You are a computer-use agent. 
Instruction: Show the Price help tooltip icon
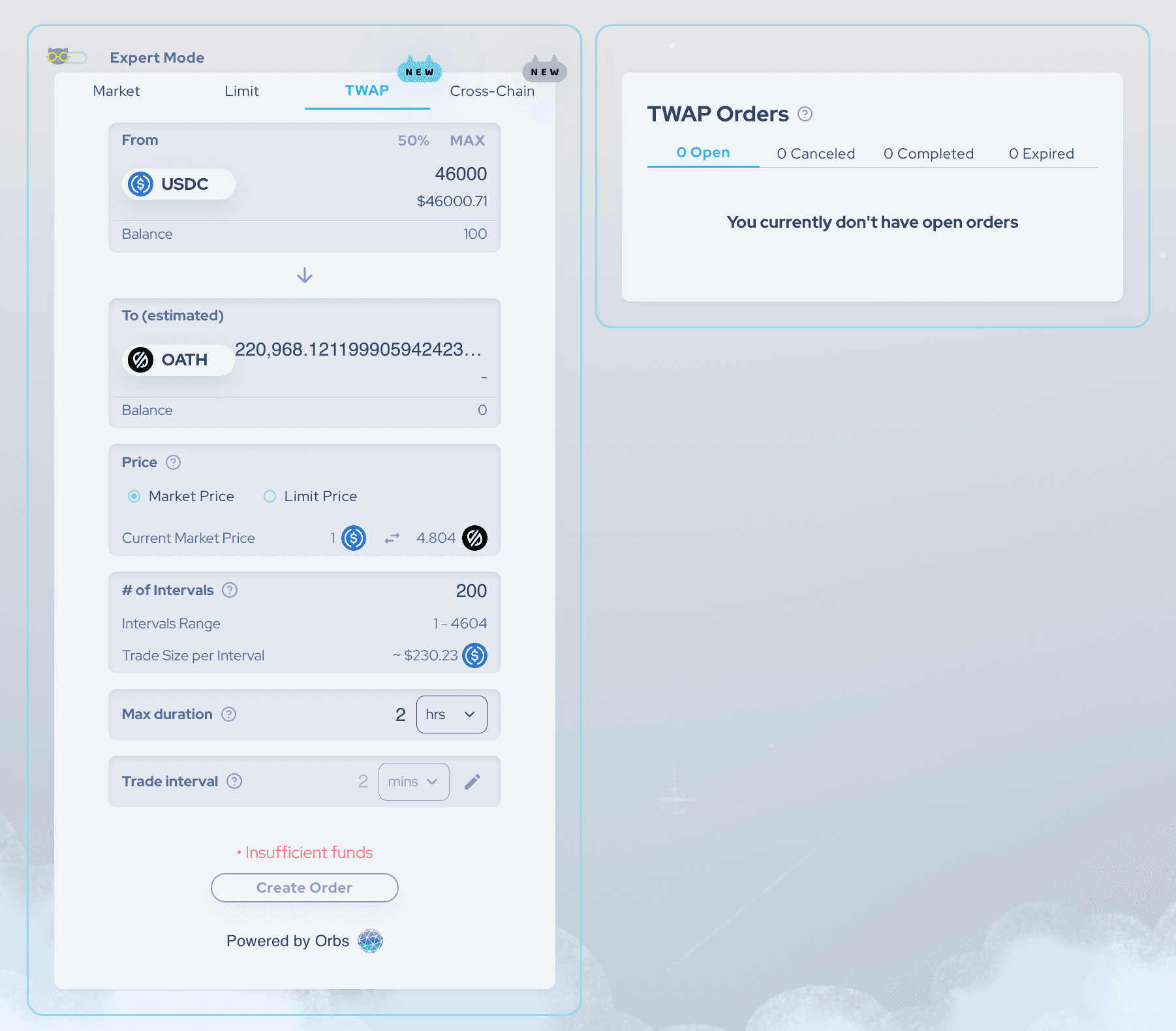click(x=173, y=463)
